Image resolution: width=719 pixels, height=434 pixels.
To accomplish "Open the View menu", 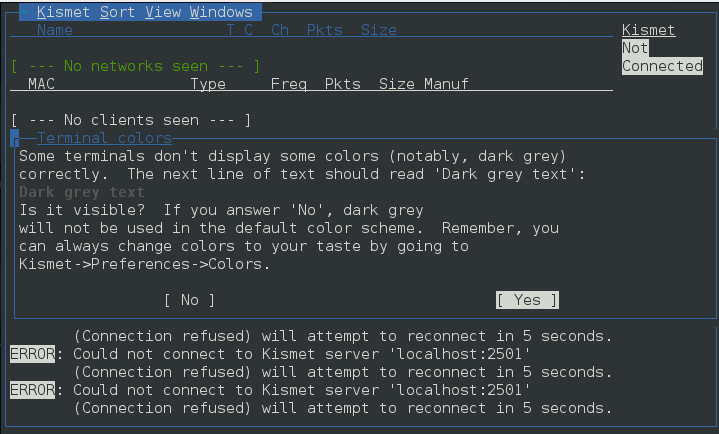I will [x=162, y=12].
